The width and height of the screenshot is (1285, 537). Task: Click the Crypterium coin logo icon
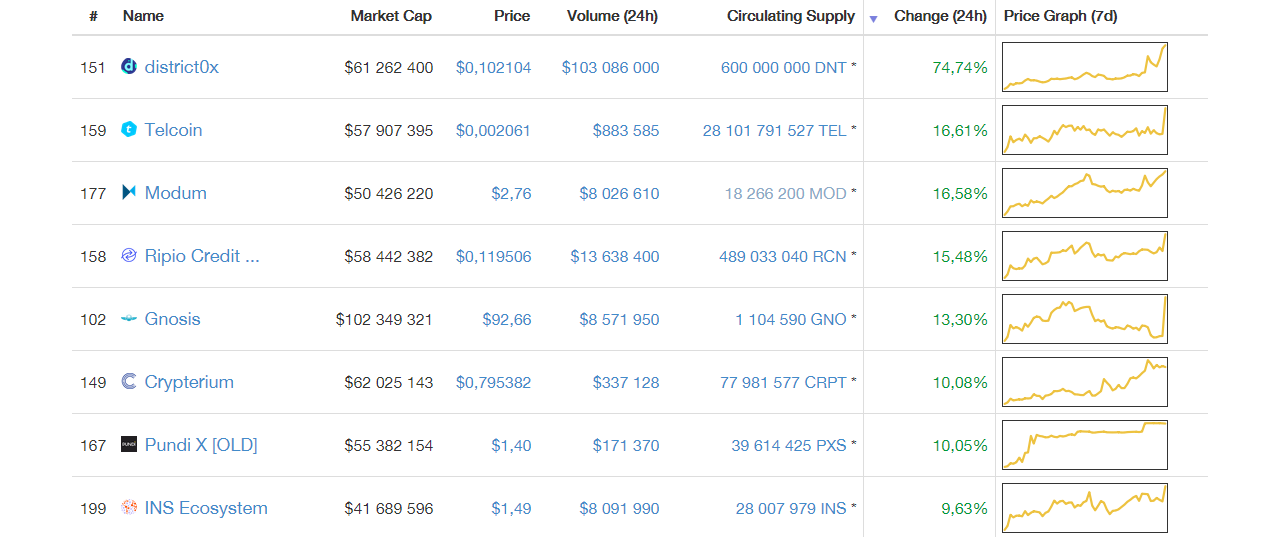[x=128, y=382]
